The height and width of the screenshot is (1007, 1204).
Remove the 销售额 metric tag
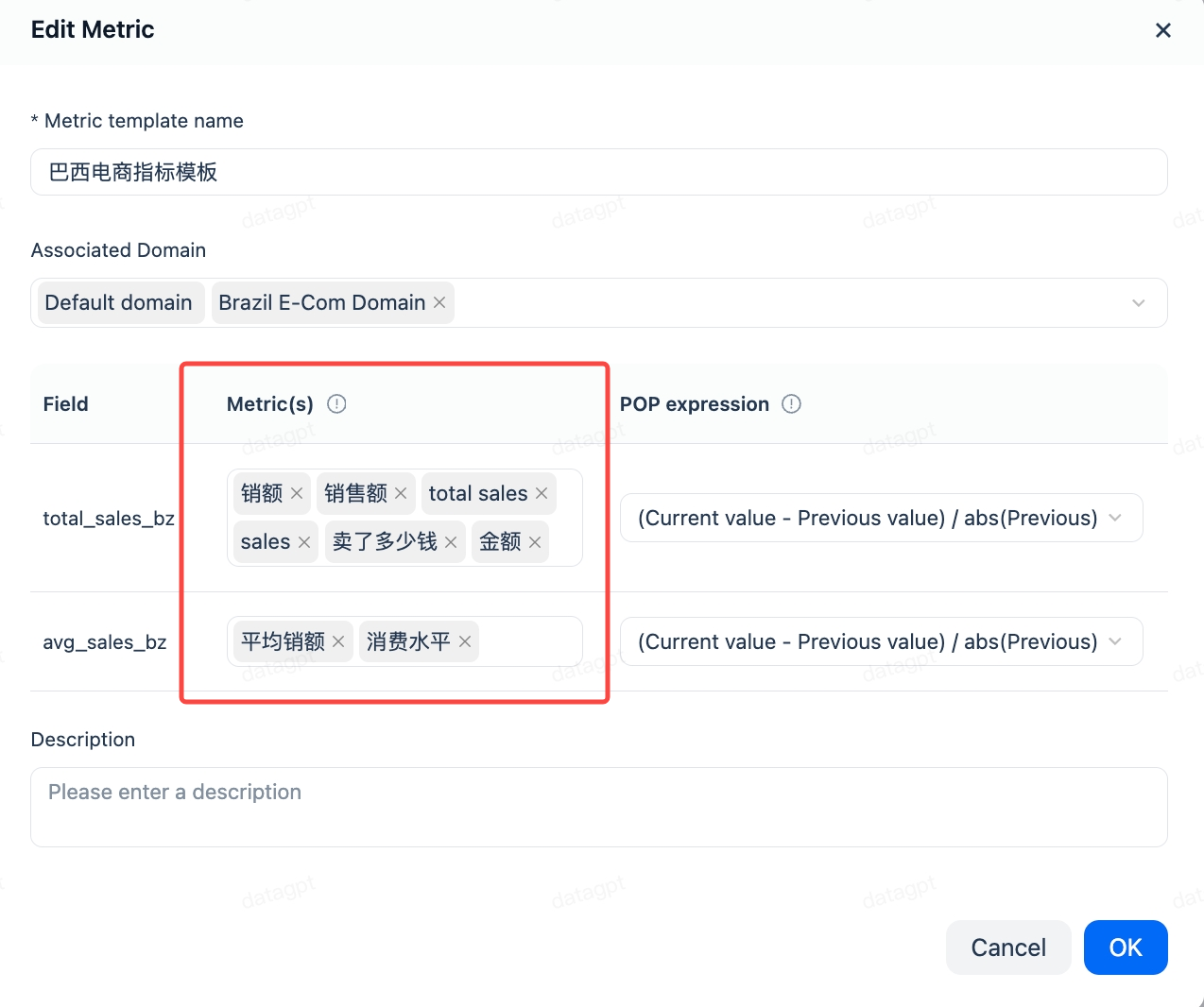point(401,494)
